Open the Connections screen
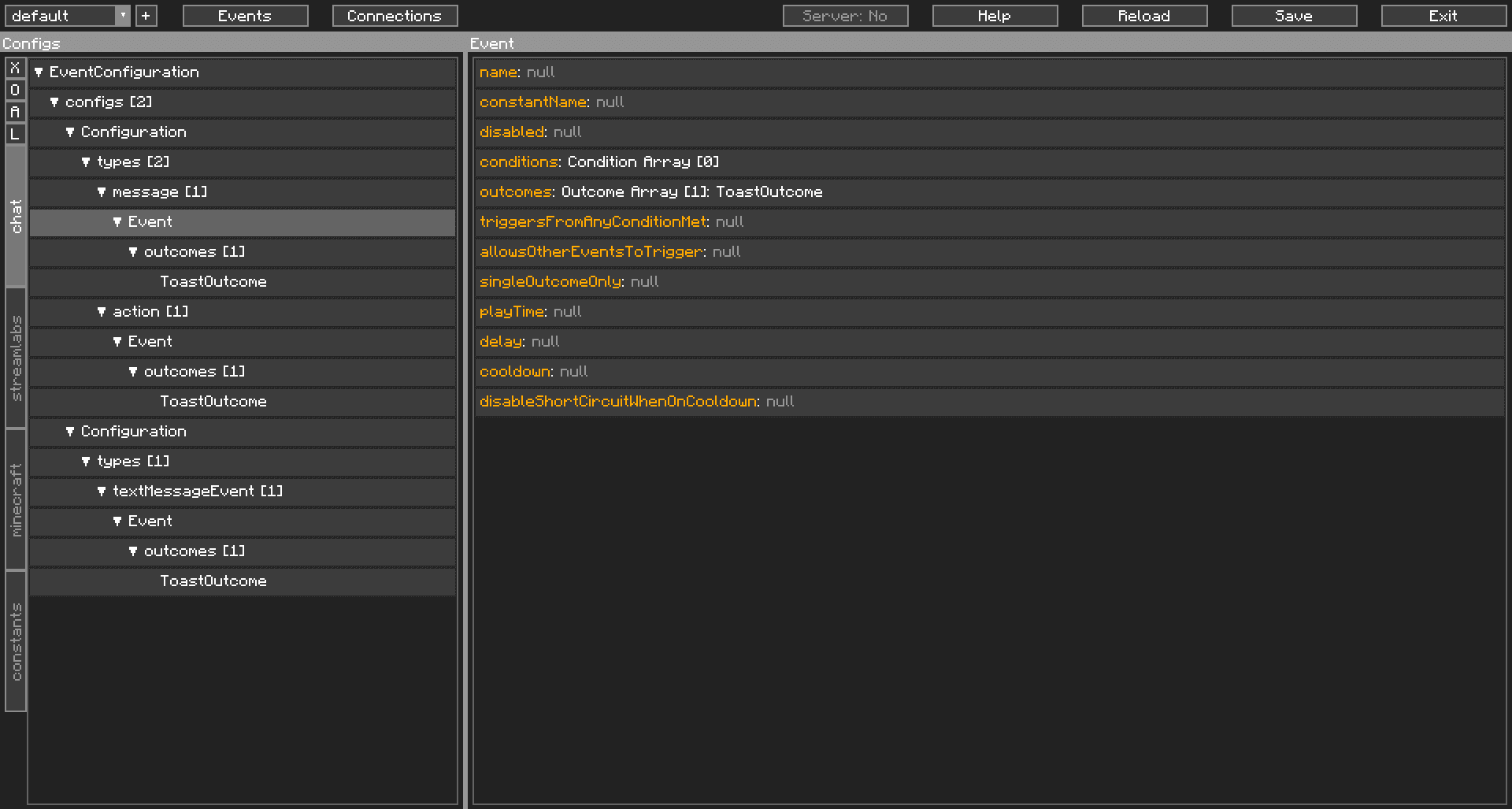 395,16
